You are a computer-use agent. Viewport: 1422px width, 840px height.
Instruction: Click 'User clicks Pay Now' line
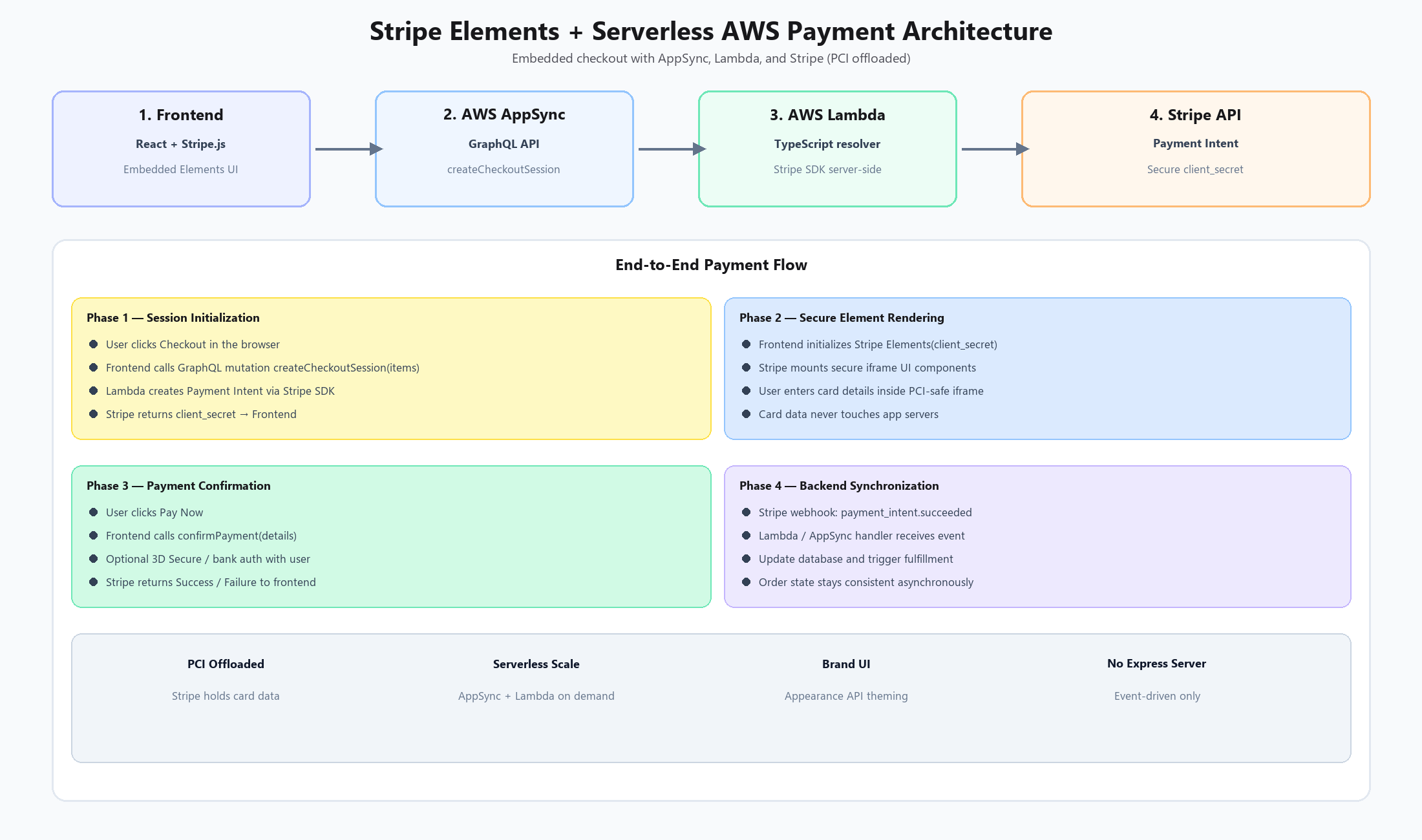(x=154, y=512)
